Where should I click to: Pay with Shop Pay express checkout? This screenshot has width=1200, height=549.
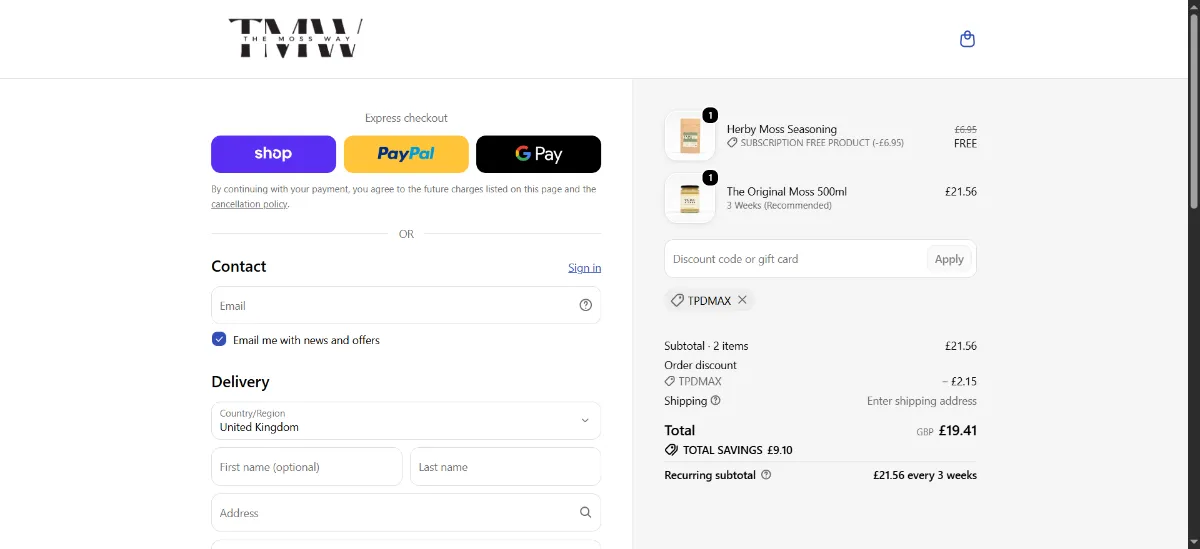click(x=273, y=154)
